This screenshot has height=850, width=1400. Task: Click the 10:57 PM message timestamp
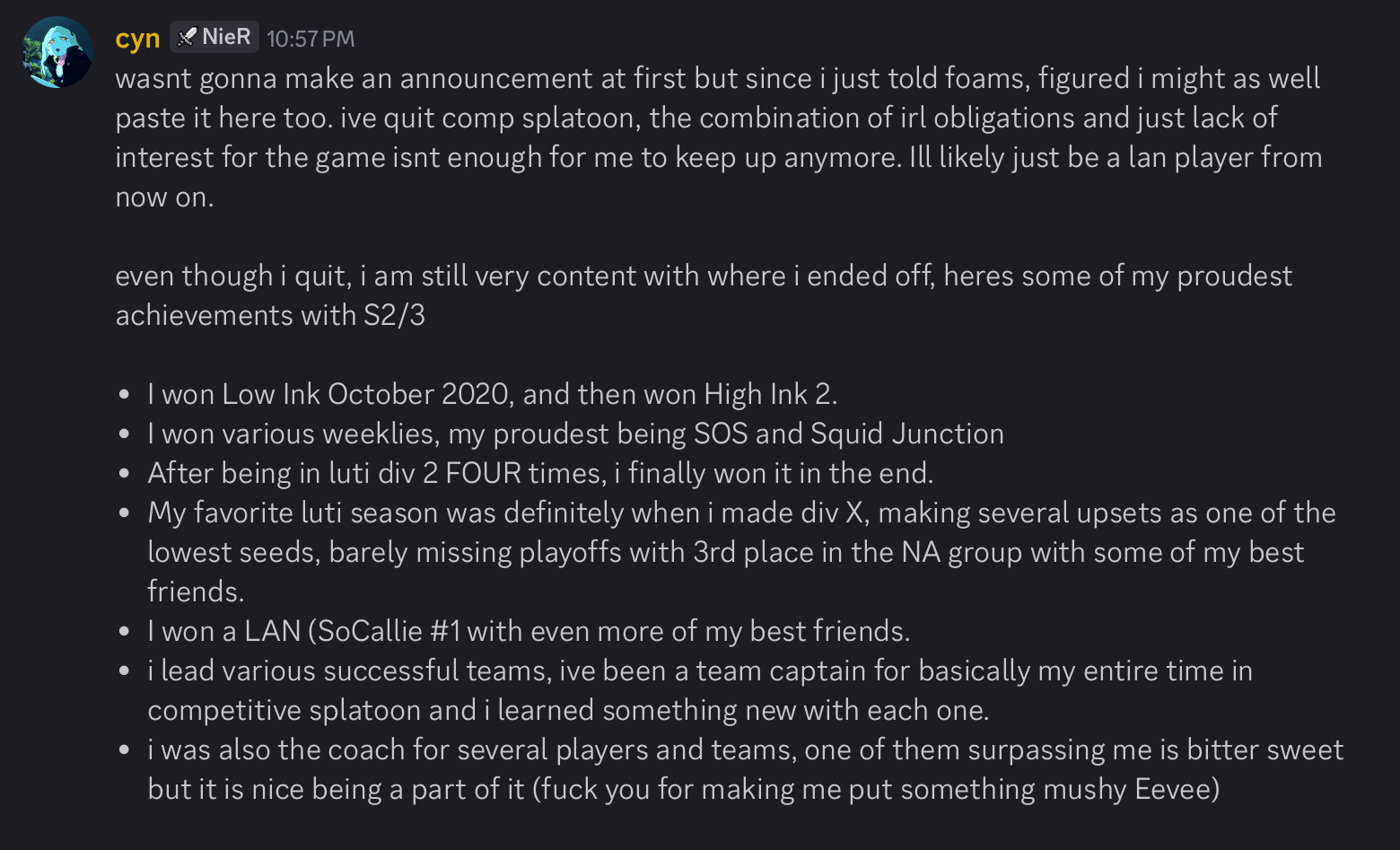[311, 39]
